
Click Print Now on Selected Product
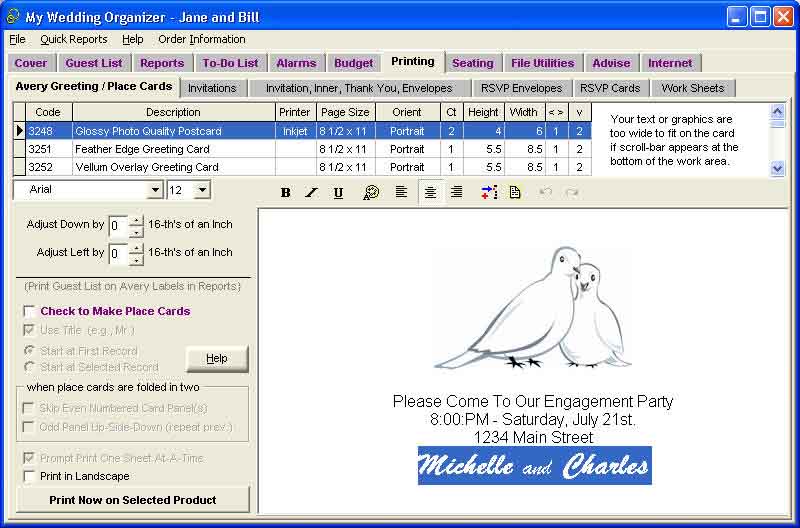point(133,500)
